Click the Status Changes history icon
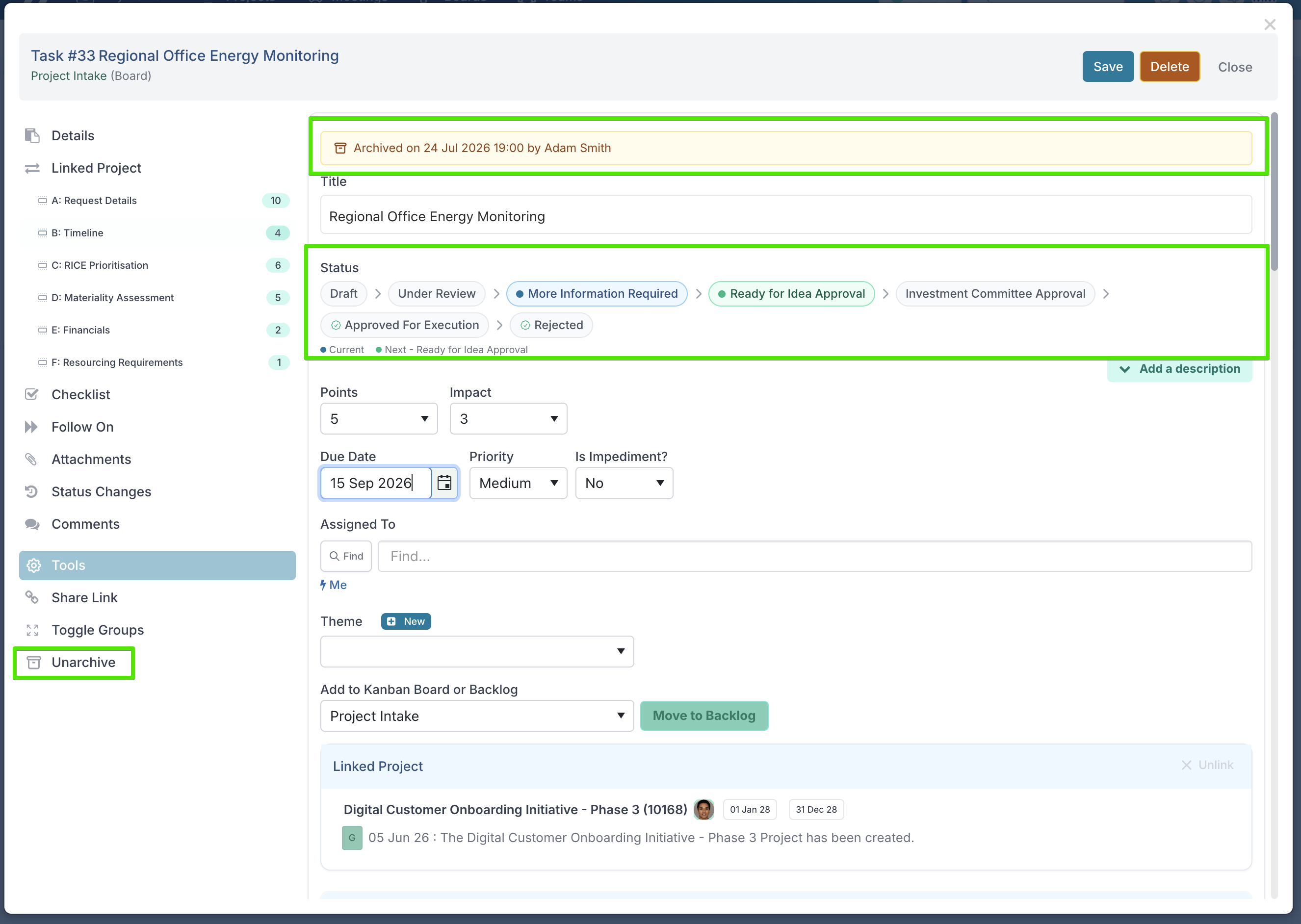This screenshot has width=1301, height=924. (32, 491)
